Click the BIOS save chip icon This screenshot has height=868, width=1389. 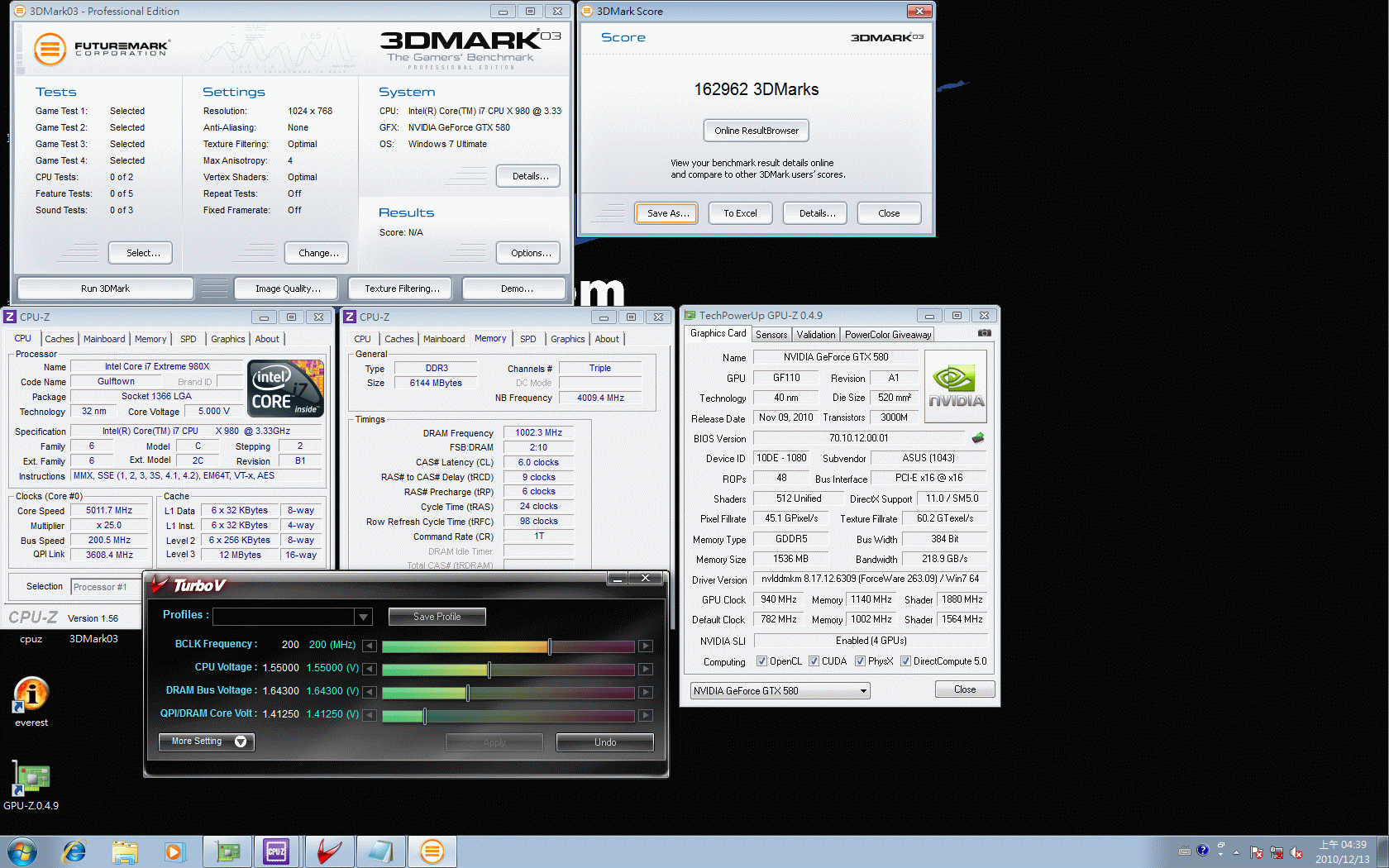click(x=978, y=438)
